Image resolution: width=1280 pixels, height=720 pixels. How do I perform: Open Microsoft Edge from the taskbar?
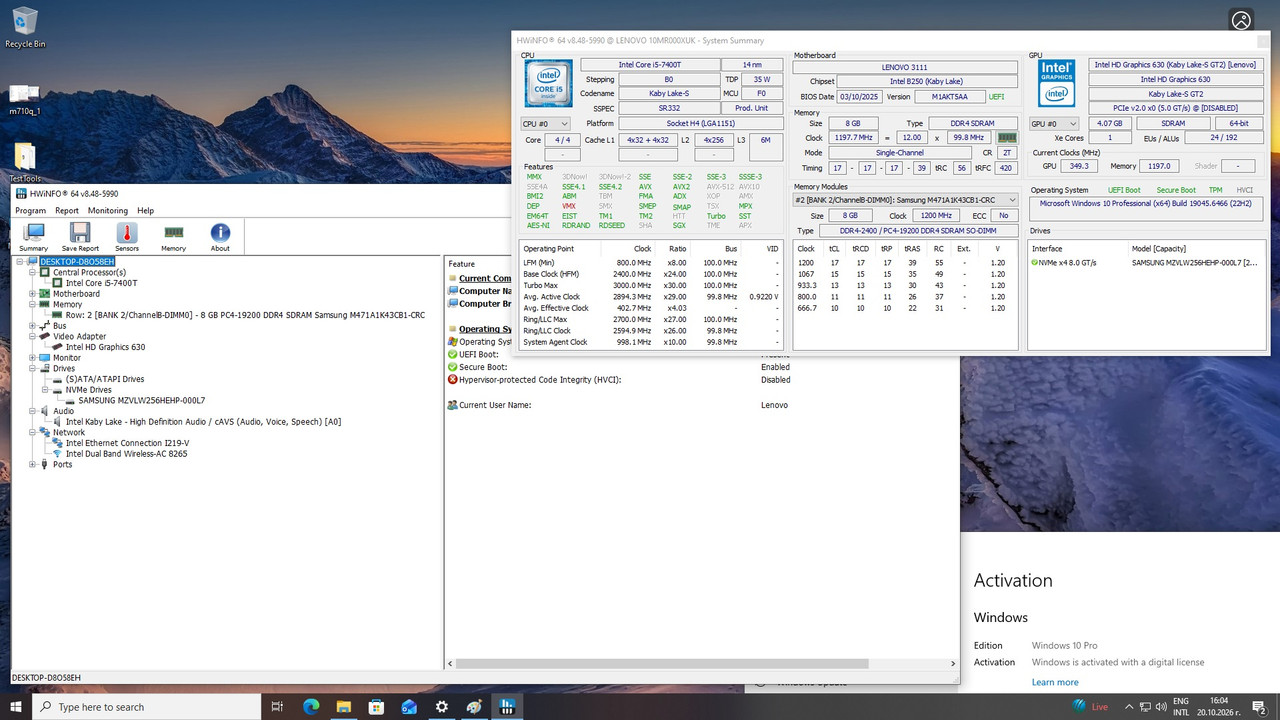(310, 706)
